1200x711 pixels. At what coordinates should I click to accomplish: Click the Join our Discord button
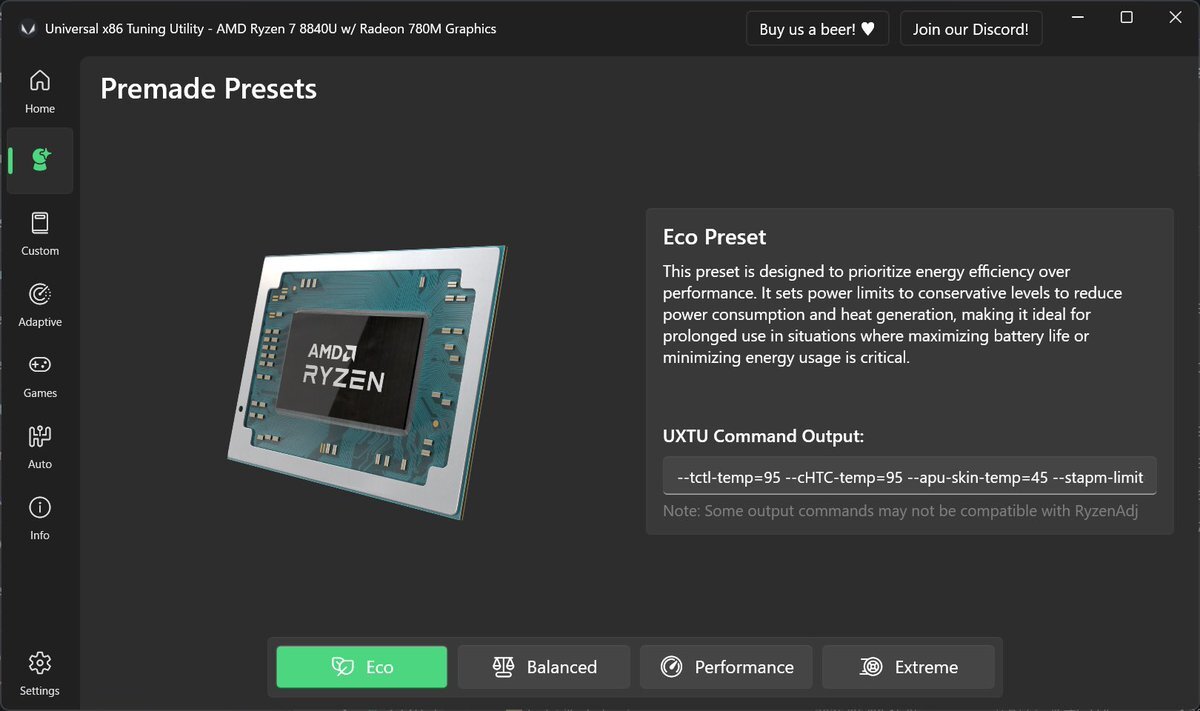coord(971,29)
